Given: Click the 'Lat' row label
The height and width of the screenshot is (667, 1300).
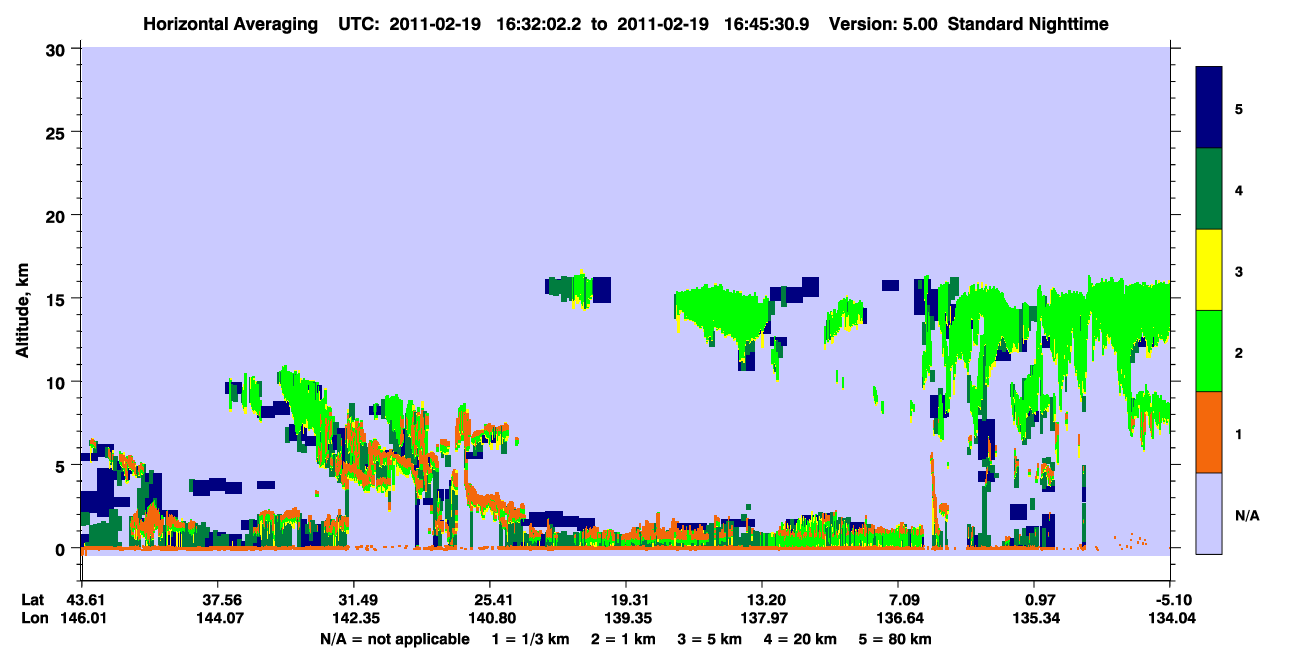Looking at the screenshot, I should pyautogui.click(x=33, y=600).
